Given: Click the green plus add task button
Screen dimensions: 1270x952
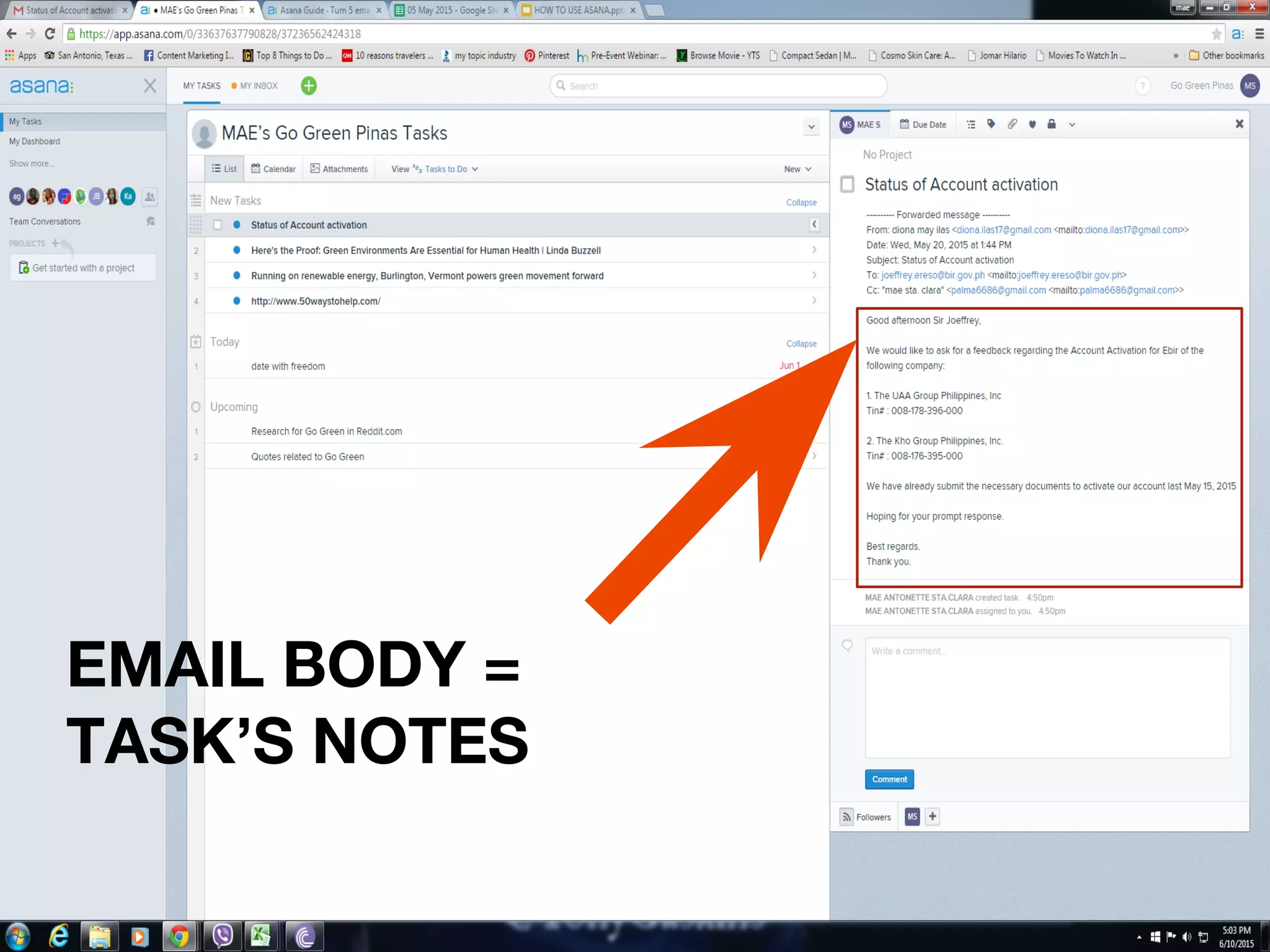Looking at the screenshot, I should tap(309, 86).
